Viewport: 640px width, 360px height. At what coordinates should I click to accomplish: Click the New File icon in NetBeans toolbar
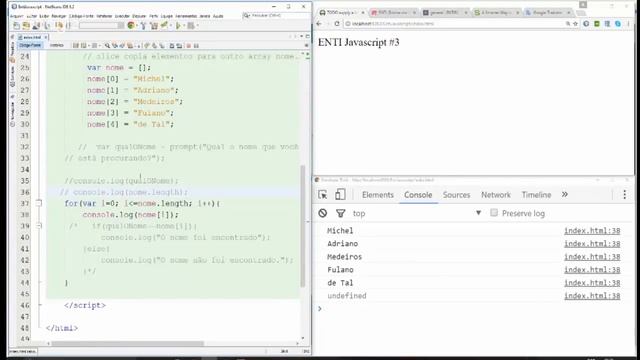click(17, 26)
